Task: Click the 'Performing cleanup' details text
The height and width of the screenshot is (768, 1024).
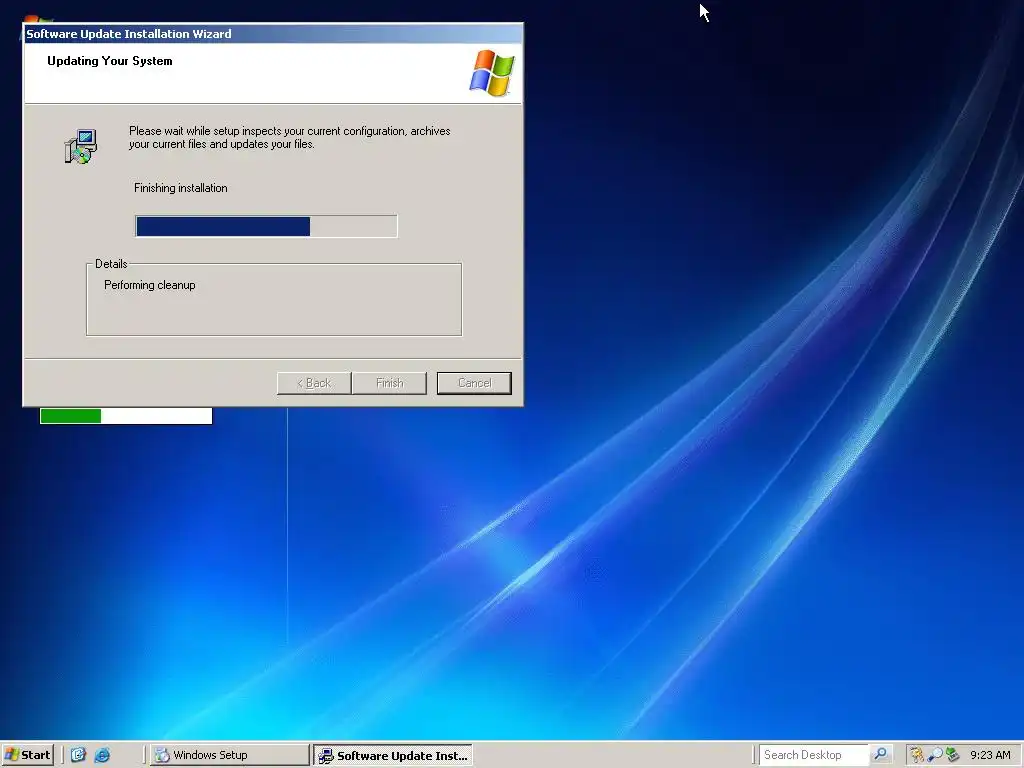Action: (150, 285)
